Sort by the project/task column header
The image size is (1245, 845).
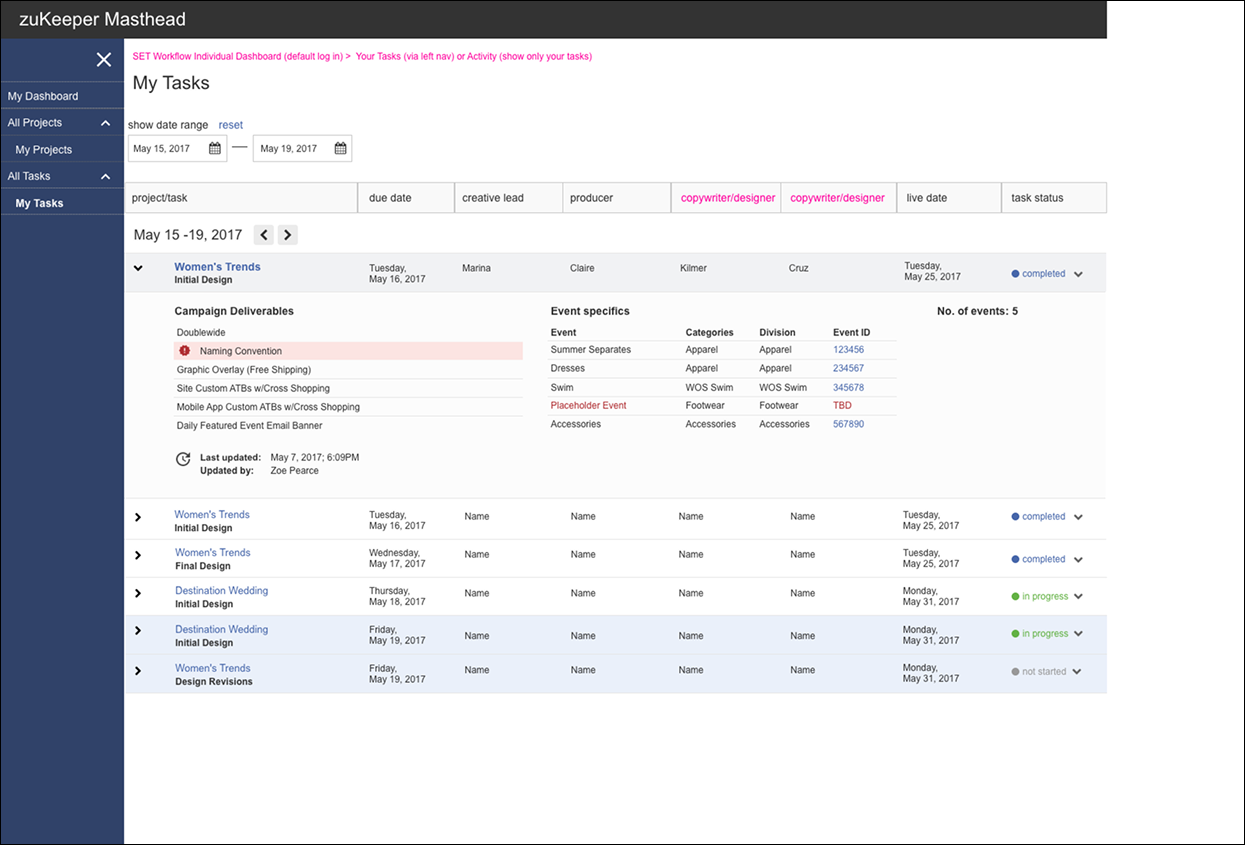pyautogui.click(x=241, y=198)
